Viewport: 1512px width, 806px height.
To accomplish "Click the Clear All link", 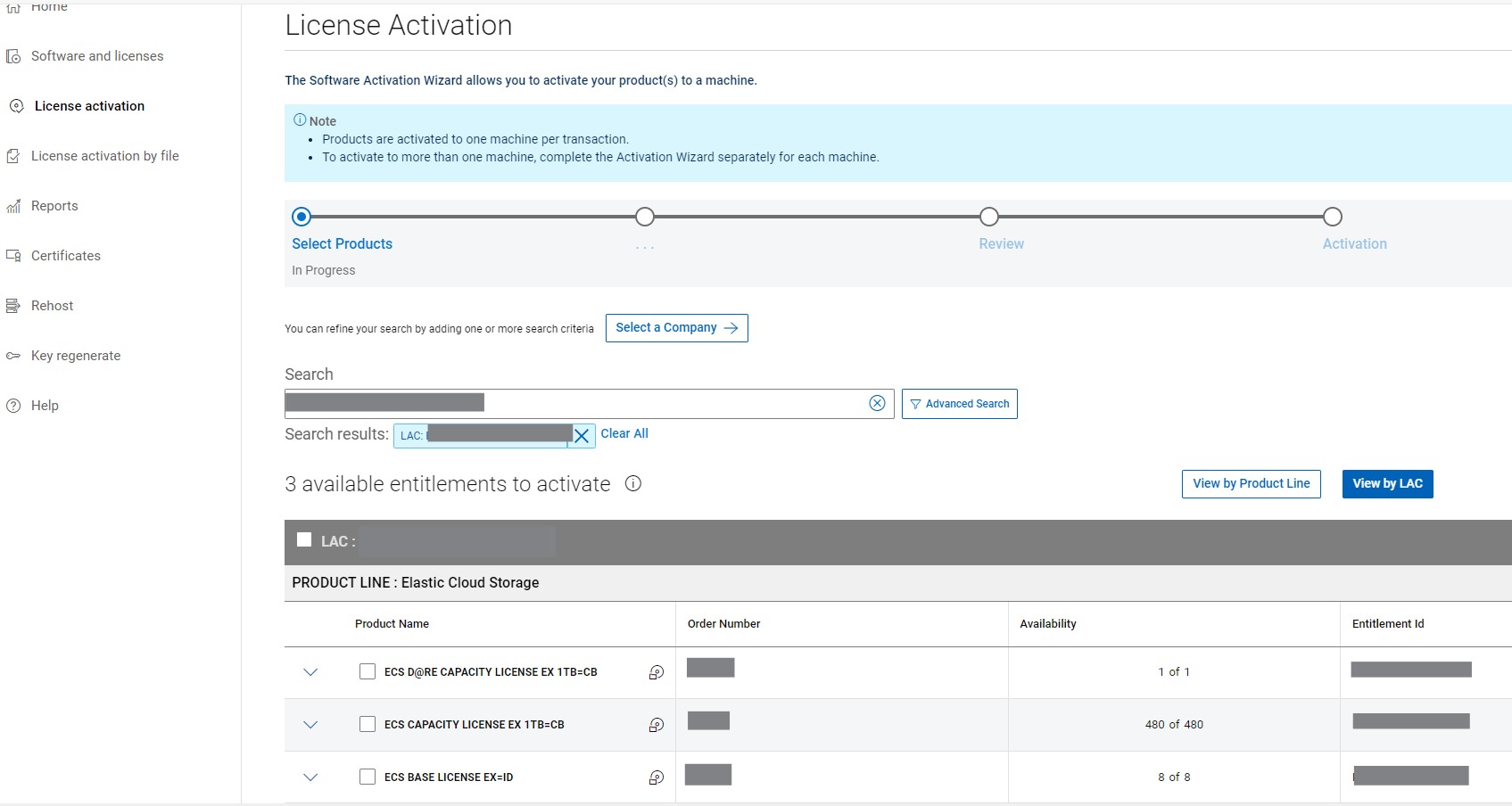I will point(624,434).
